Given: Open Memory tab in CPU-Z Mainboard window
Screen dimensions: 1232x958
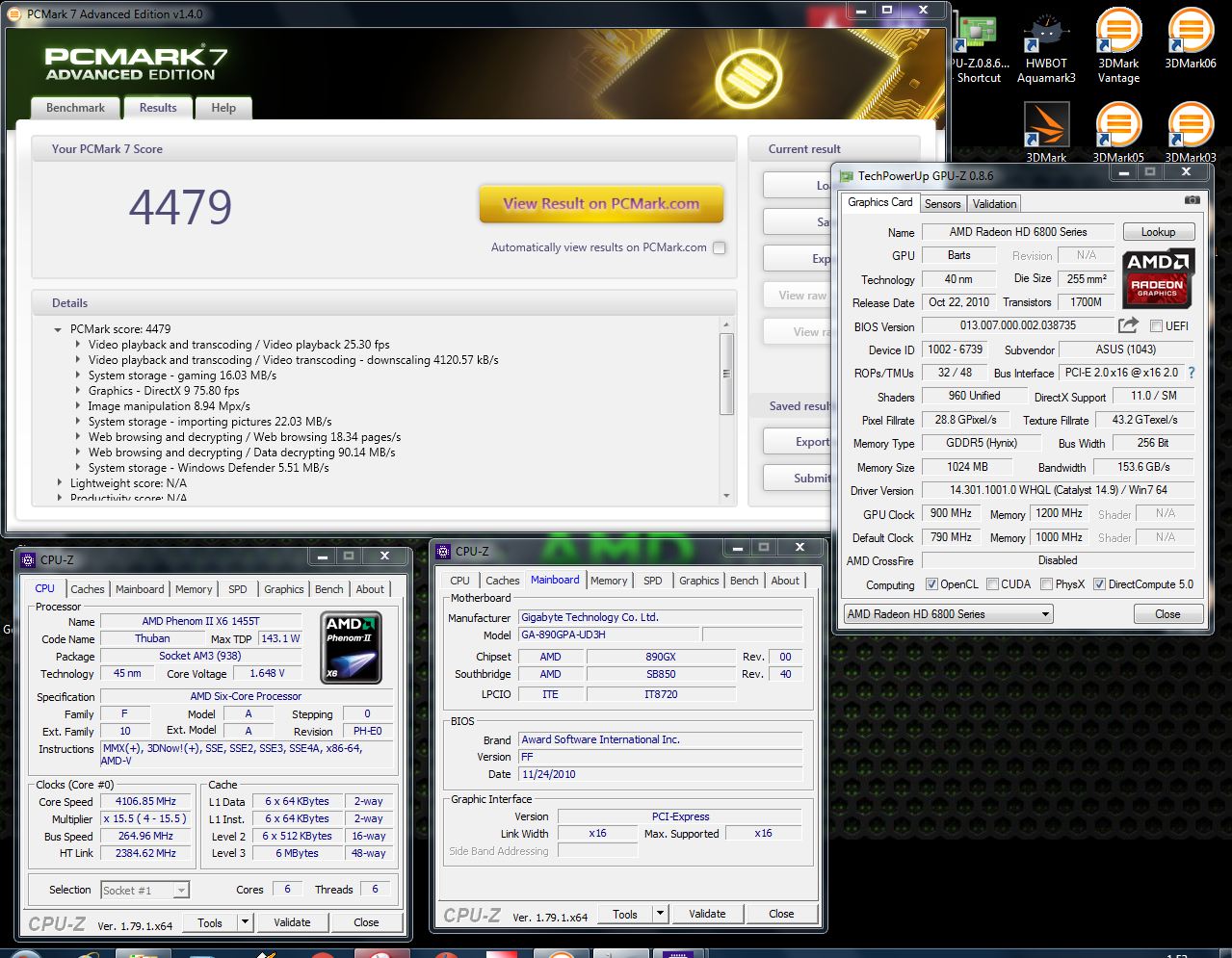Looking at the screenshot, I should [x=609, y=581].
